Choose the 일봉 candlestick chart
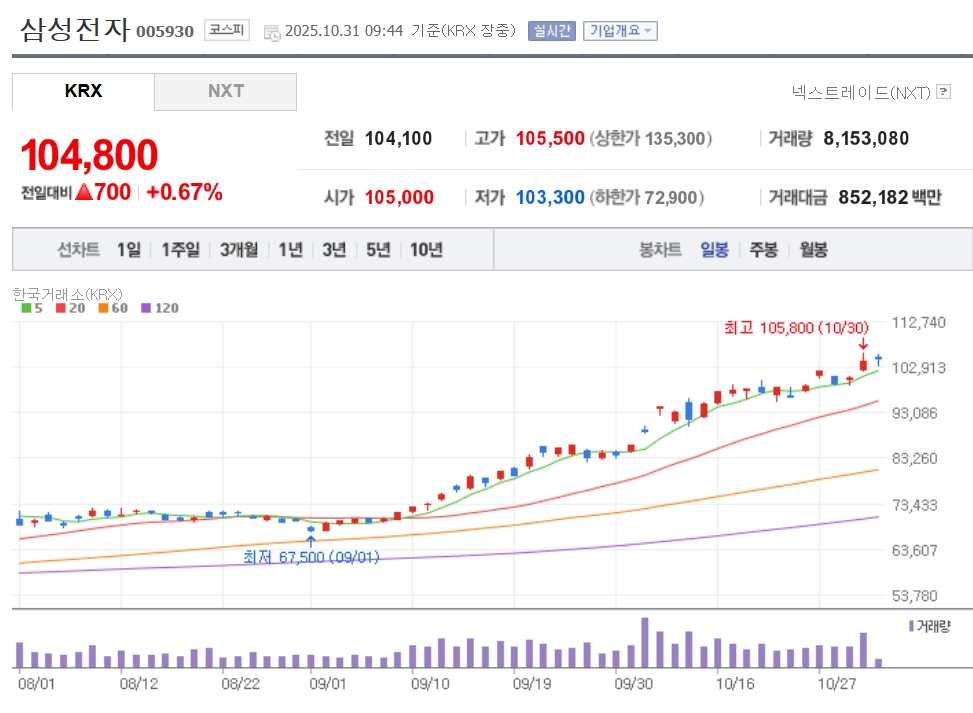Viewport: 973px width, 713px height. [714, 250]
